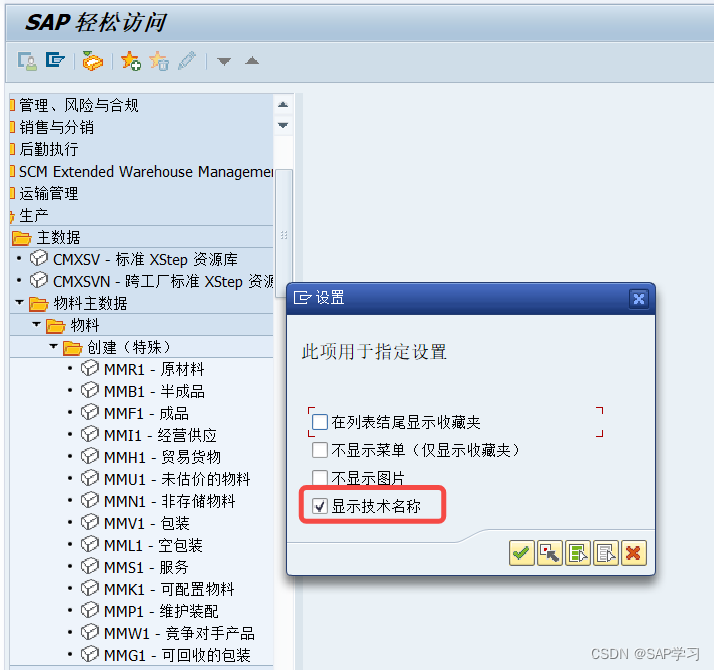Click the tree vertical scrollbar thumb

pyautogui.click(x=284, y=234)
